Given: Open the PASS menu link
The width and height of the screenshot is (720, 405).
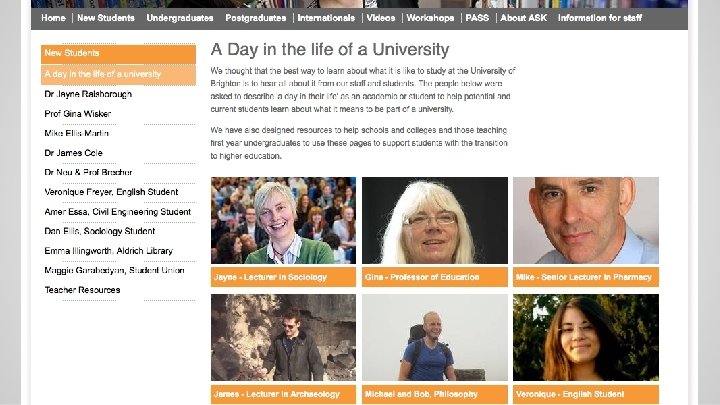Looking at the screenshot, I should coord(477,18).
